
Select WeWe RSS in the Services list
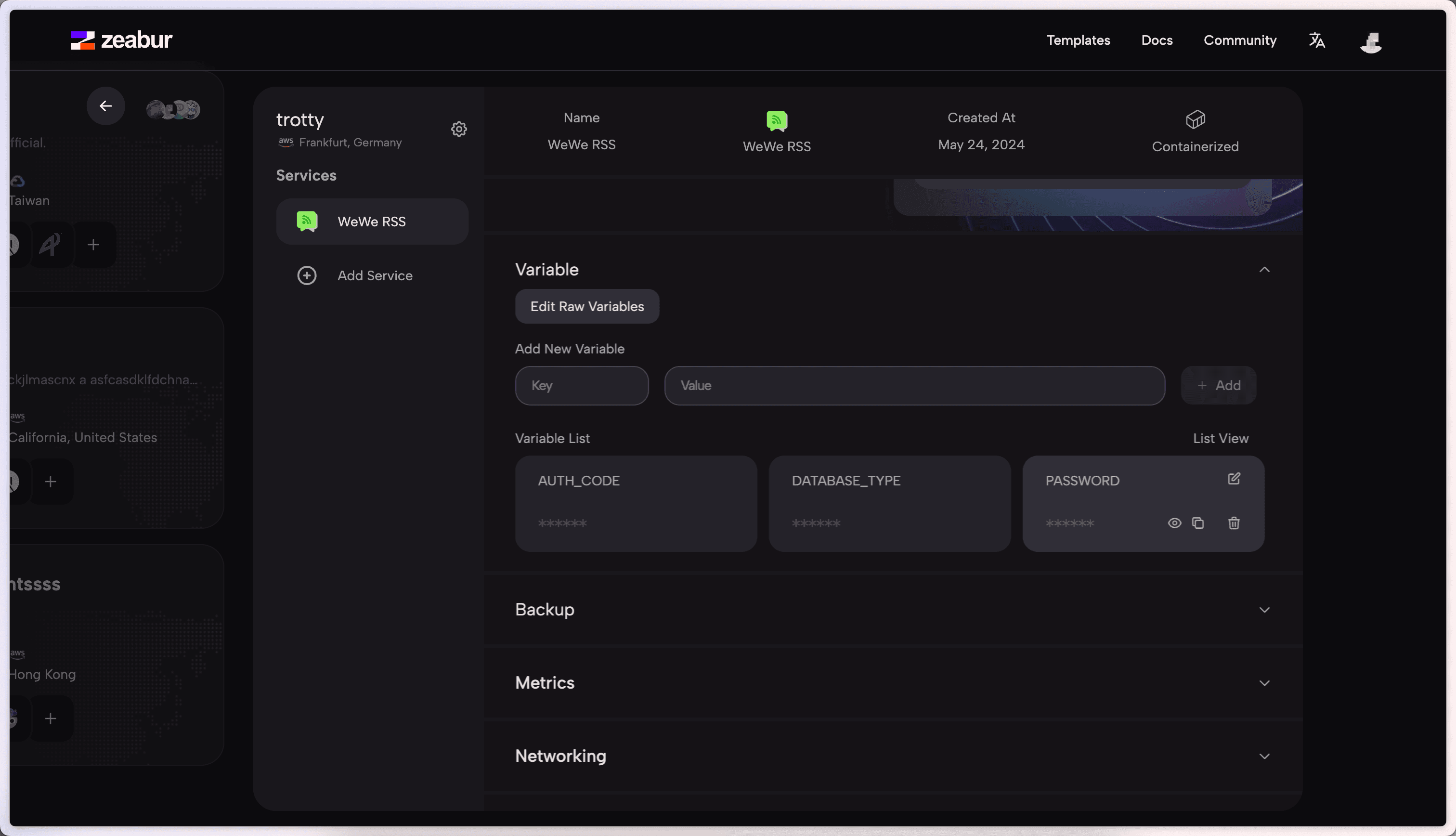click(x=372, y=222)
